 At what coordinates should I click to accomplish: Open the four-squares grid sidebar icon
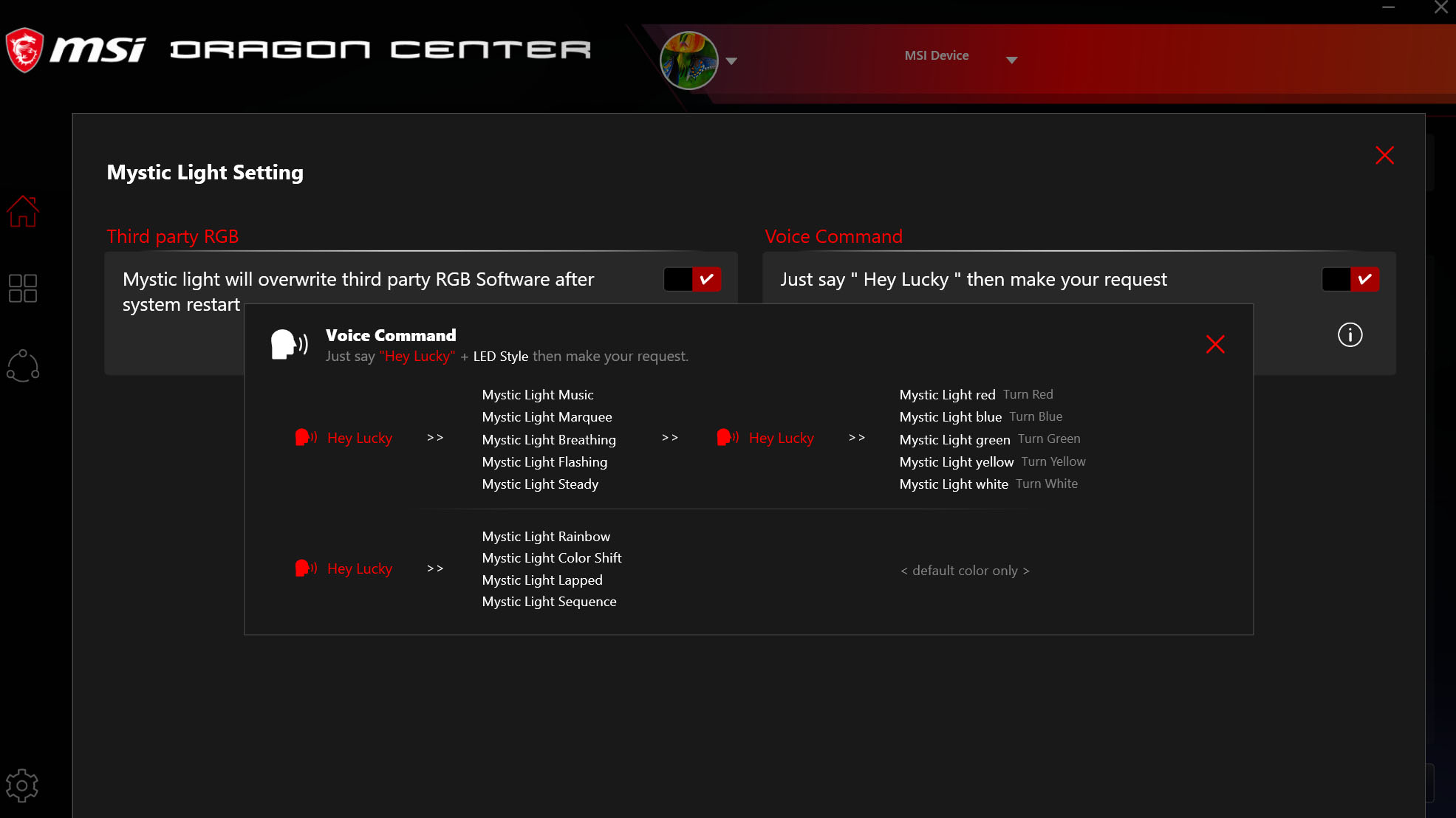coord(23,289)
